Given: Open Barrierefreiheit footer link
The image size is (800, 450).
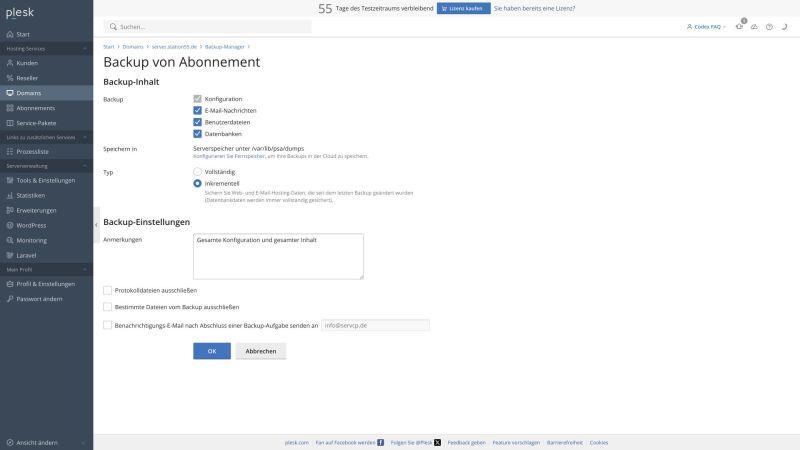Looking at the screenshot, I should tap(564, 442).
